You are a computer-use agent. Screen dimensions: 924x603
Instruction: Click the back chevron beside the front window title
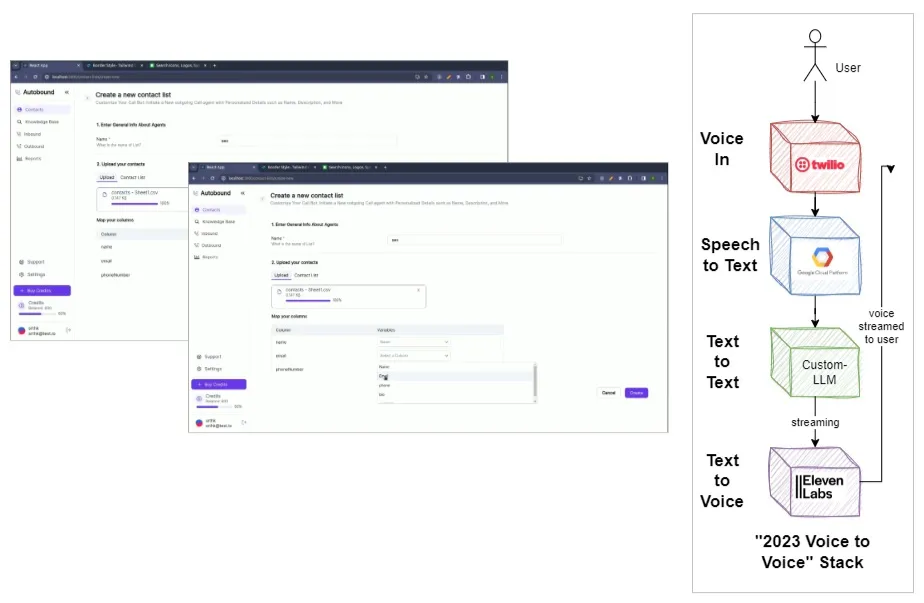pyautogui.click(x=262, y=199)
